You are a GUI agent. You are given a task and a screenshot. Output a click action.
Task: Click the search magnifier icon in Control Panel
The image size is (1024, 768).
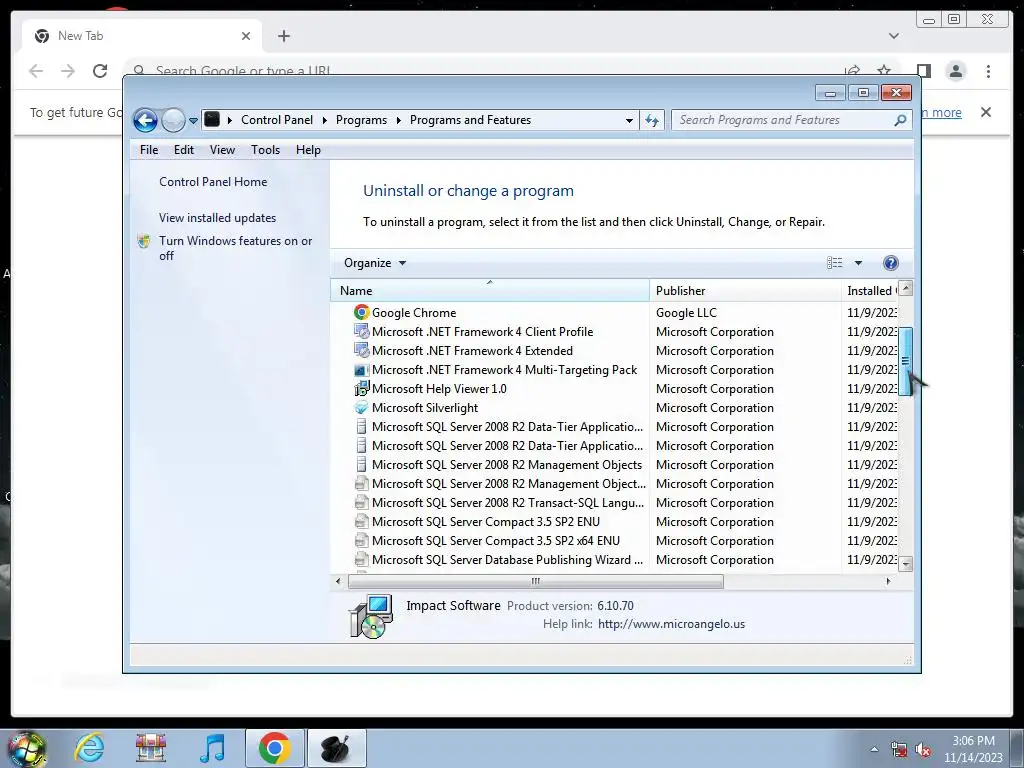tap(900, 120)
